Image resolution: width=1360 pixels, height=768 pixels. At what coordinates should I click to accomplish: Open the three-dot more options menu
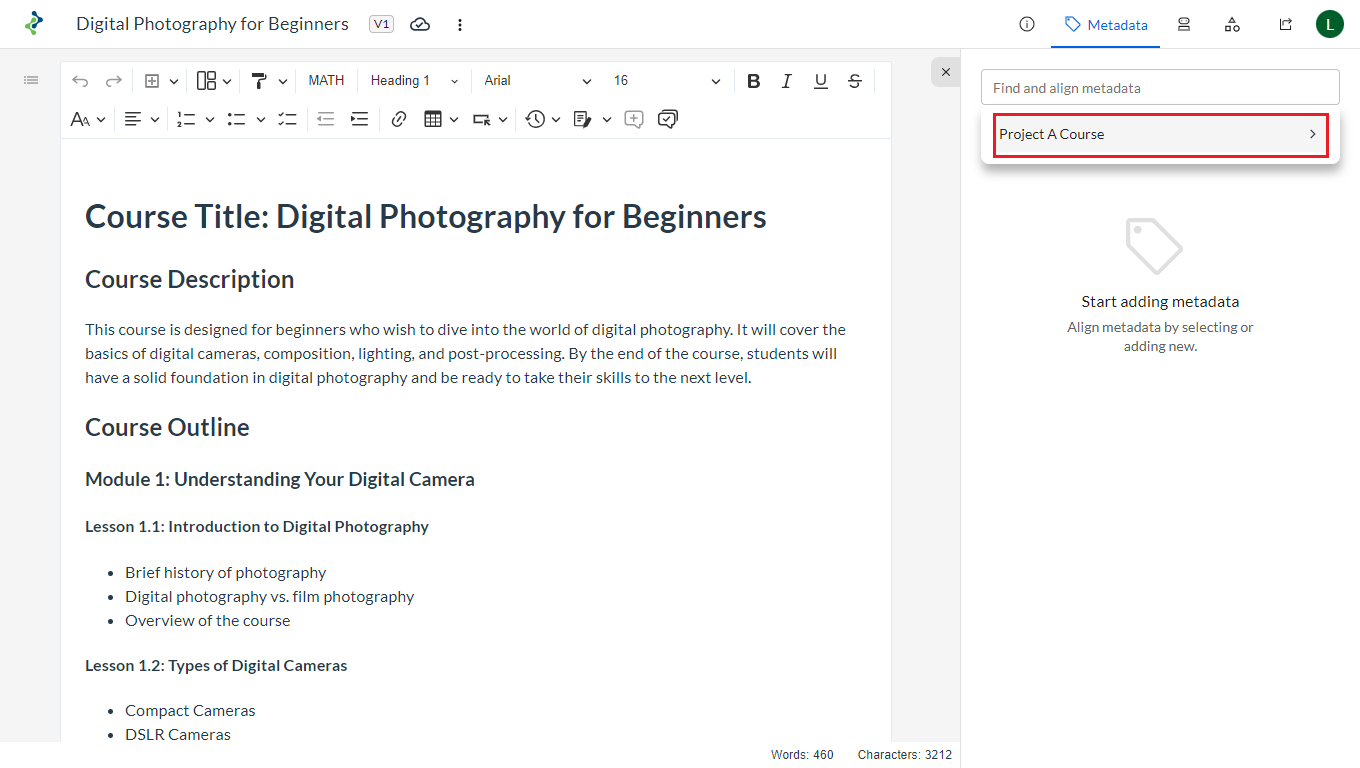coord(460,24)
